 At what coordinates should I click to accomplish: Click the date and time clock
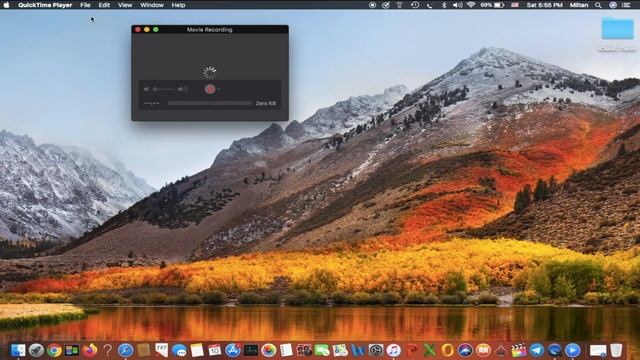[544, 5]
